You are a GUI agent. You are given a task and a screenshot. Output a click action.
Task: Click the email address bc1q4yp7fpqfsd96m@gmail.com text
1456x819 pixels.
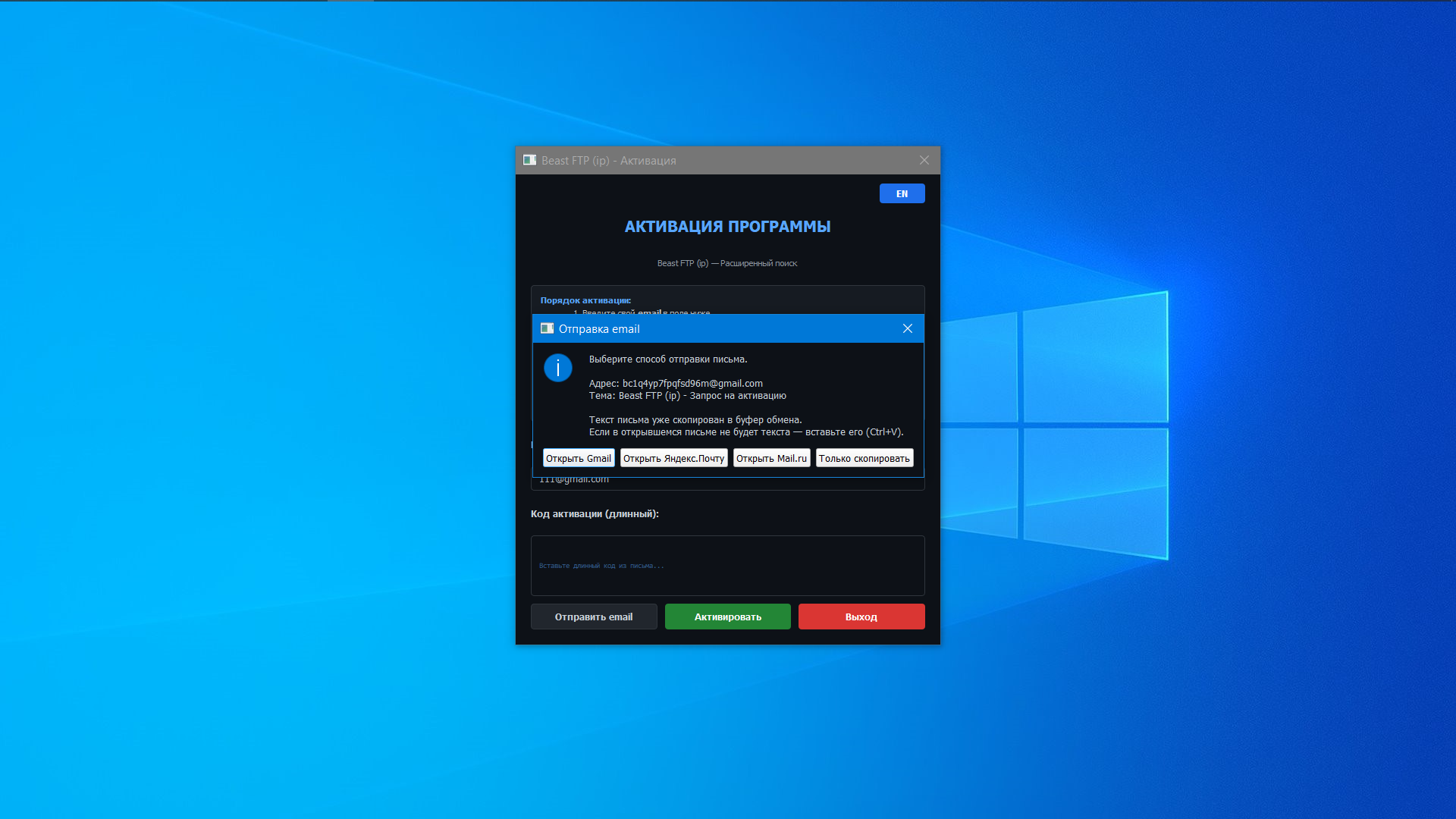click(692, 384)
